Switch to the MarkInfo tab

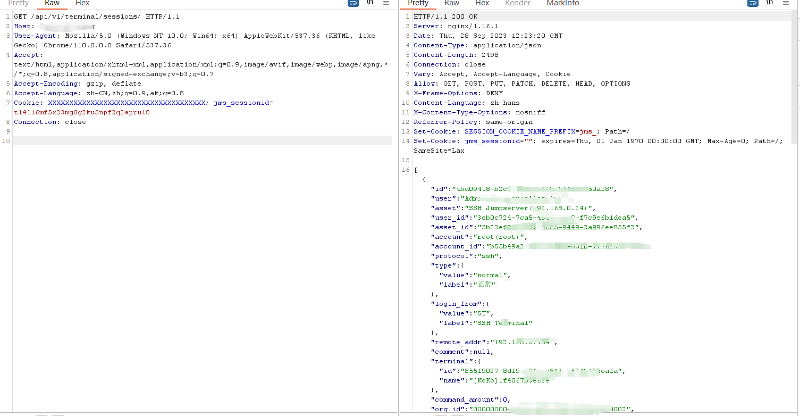(x=563, y=3)
